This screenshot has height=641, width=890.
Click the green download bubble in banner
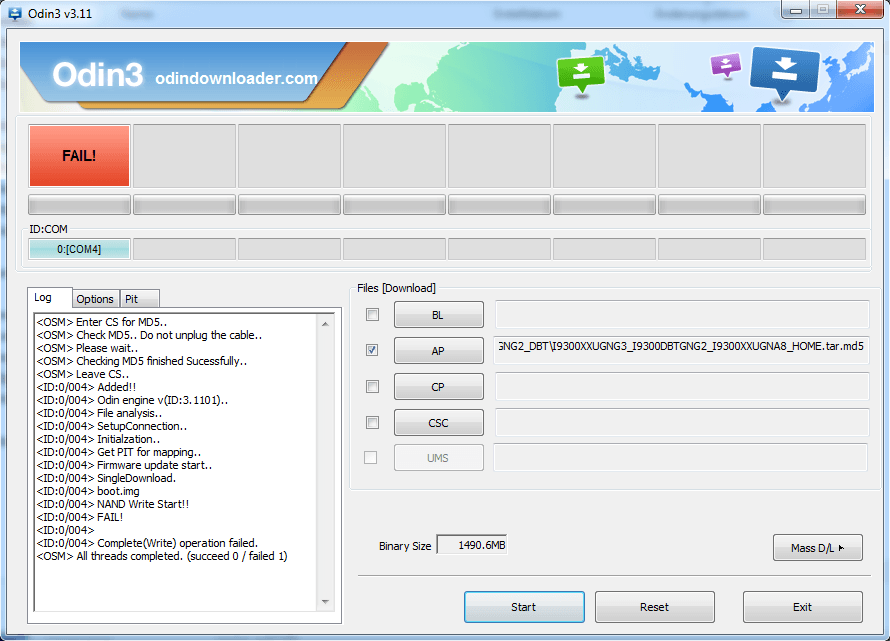point(581,74)
